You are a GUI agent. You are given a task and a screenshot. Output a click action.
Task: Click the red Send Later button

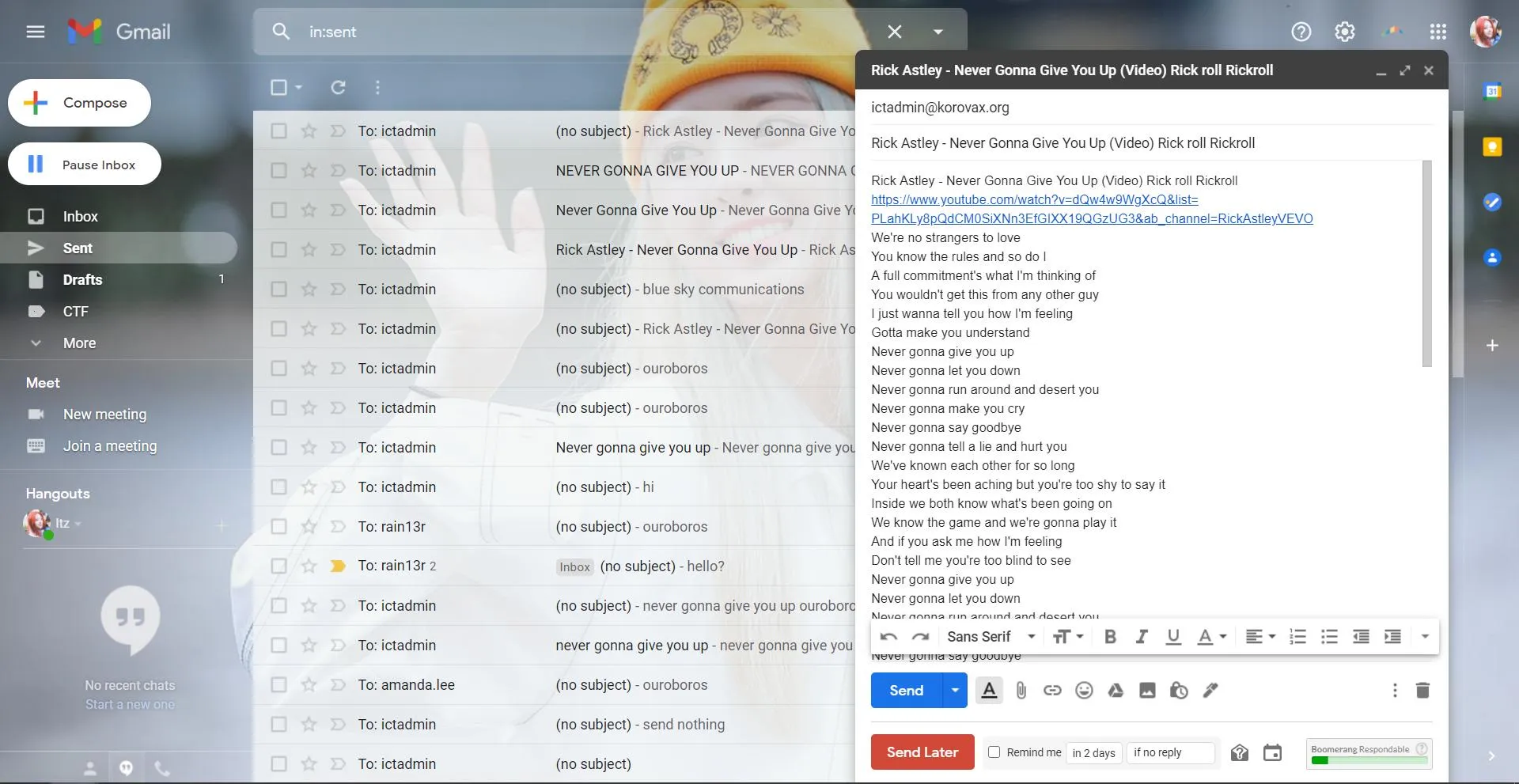pyautogui.click(x=922, y=752)
